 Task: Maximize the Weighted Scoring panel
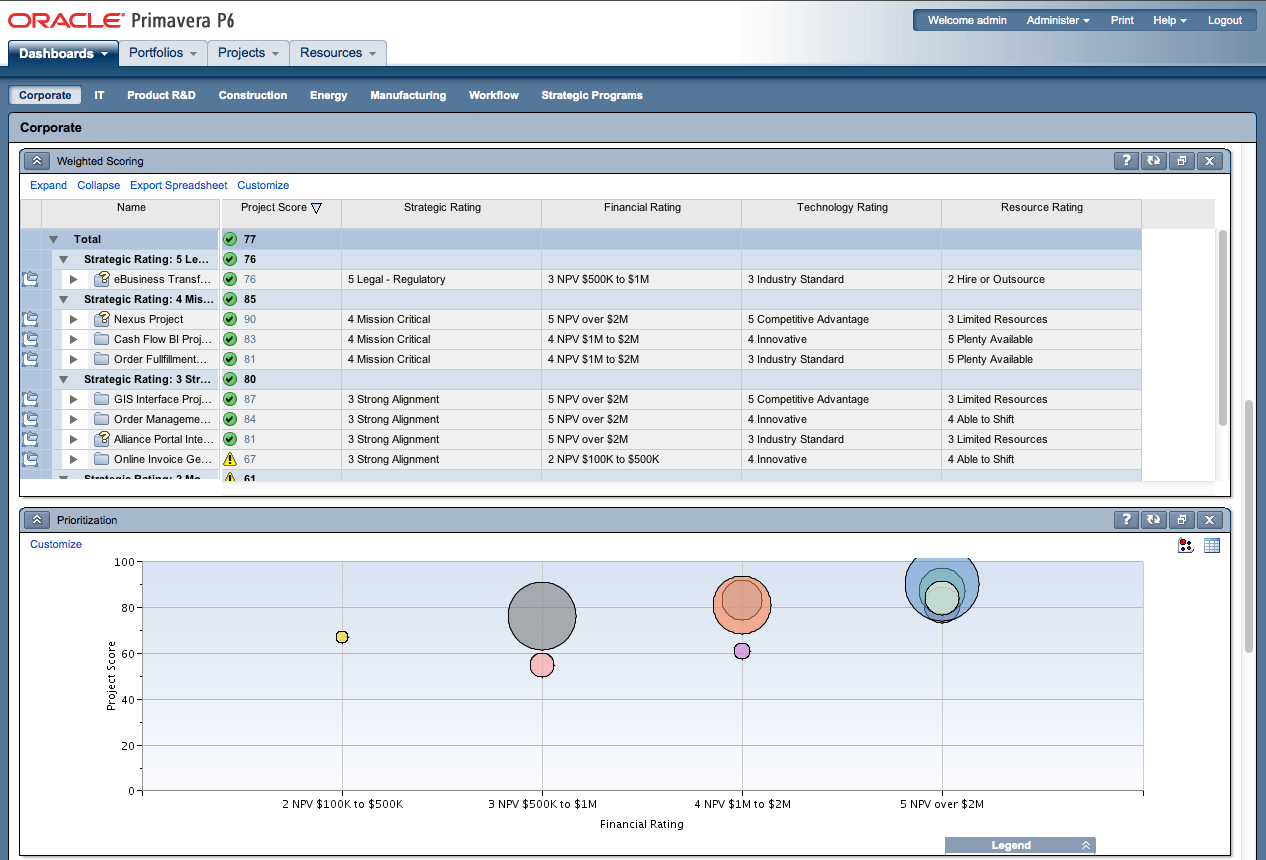click(x=1181, y=161)
